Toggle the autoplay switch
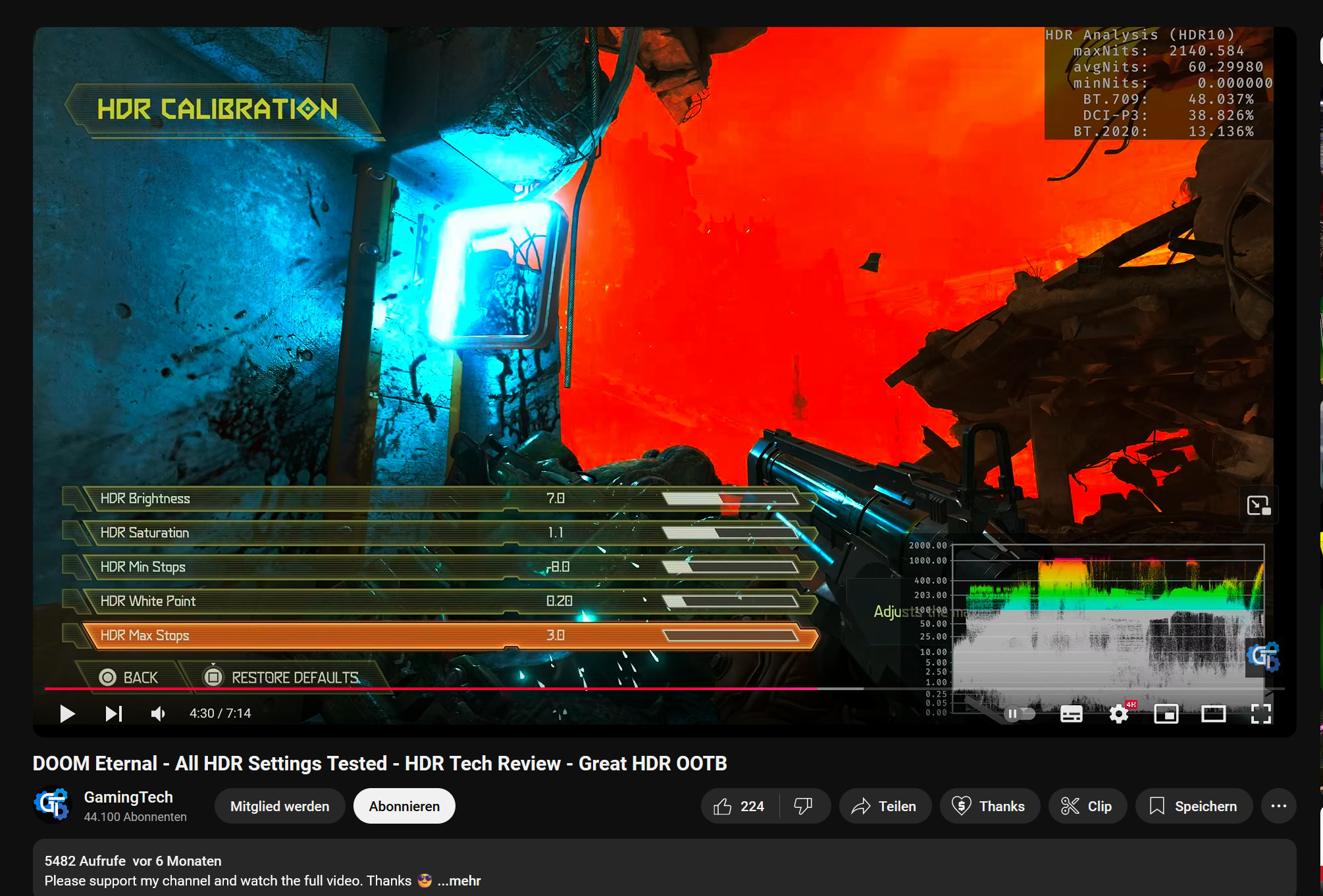This screenshot has width=1323, height=896. point(1019,713)
